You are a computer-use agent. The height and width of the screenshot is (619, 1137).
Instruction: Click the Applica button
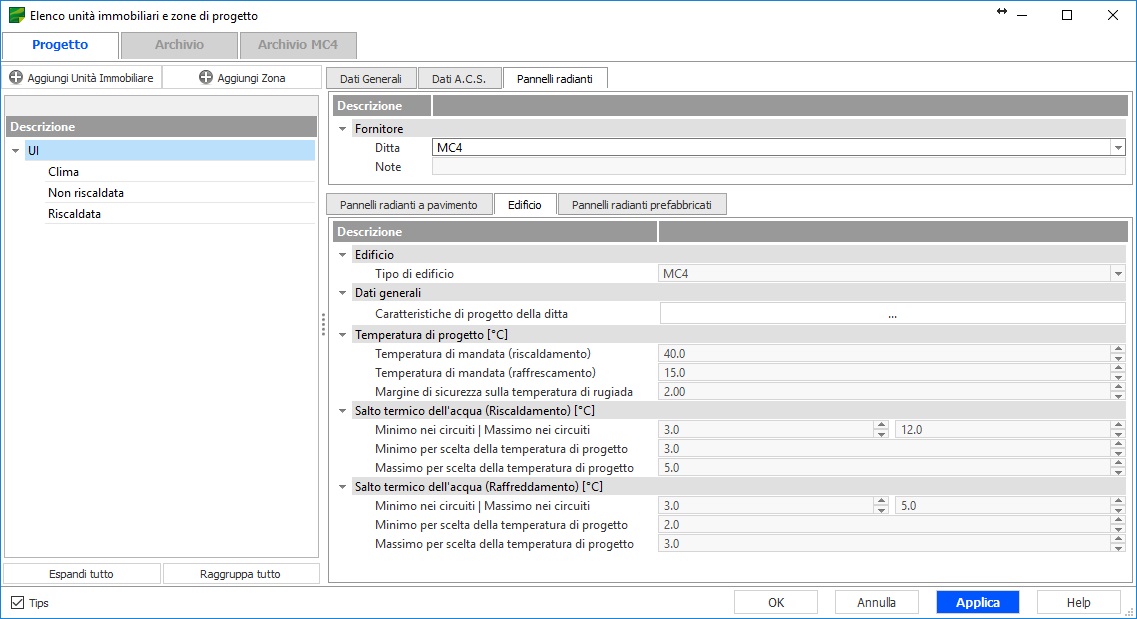click(977, 602)
